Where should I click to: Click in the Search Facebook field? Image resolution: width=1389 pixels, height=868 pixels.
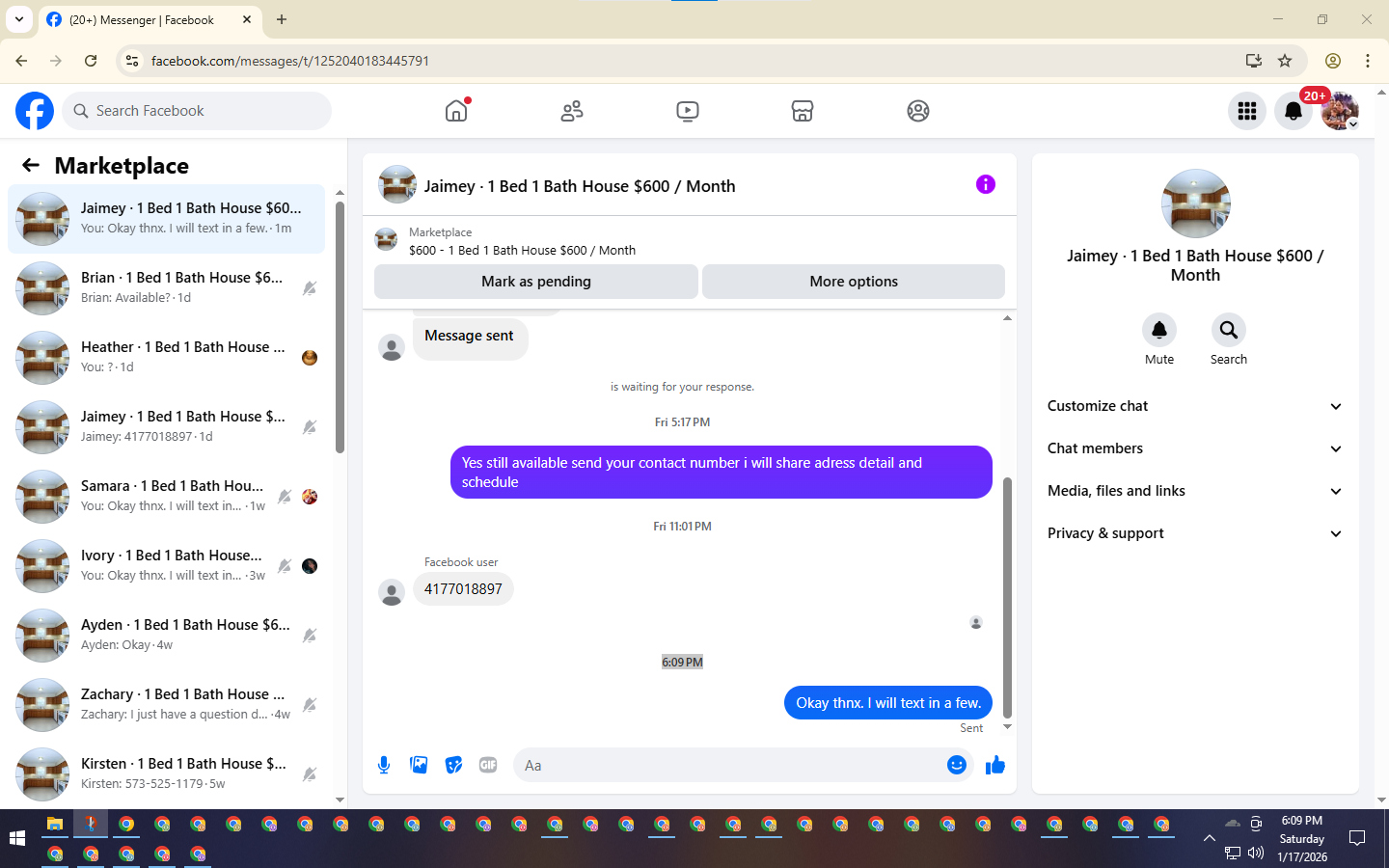pyautogui.click(x=197, y=111)
